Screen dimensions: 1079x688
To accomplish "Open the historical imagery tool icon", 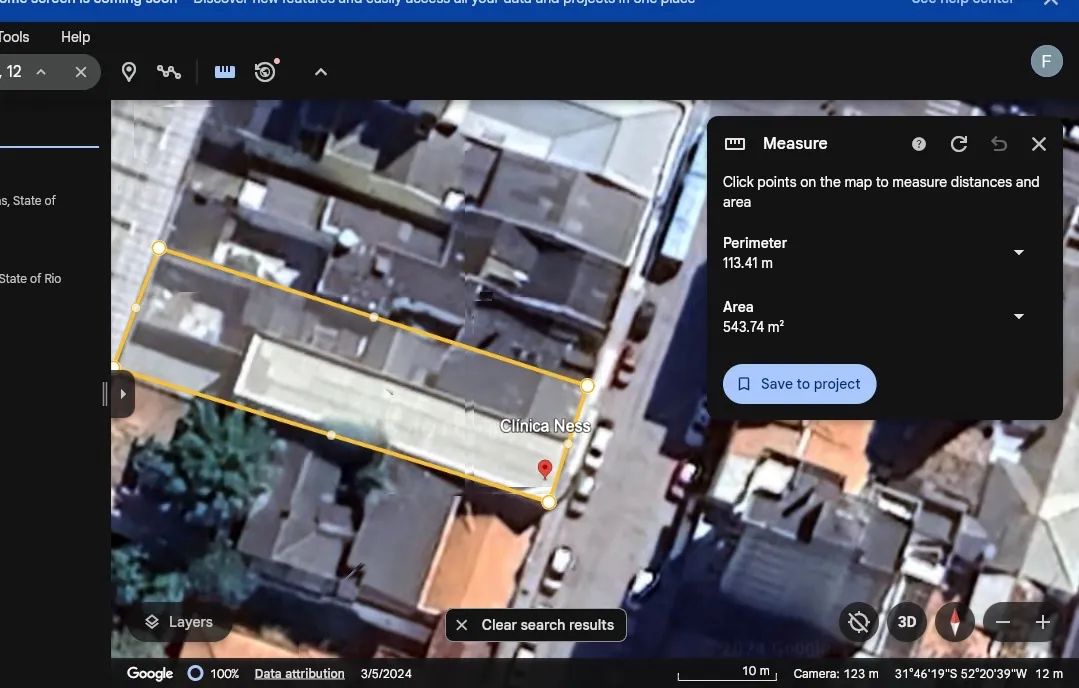I will coord(265,72).
